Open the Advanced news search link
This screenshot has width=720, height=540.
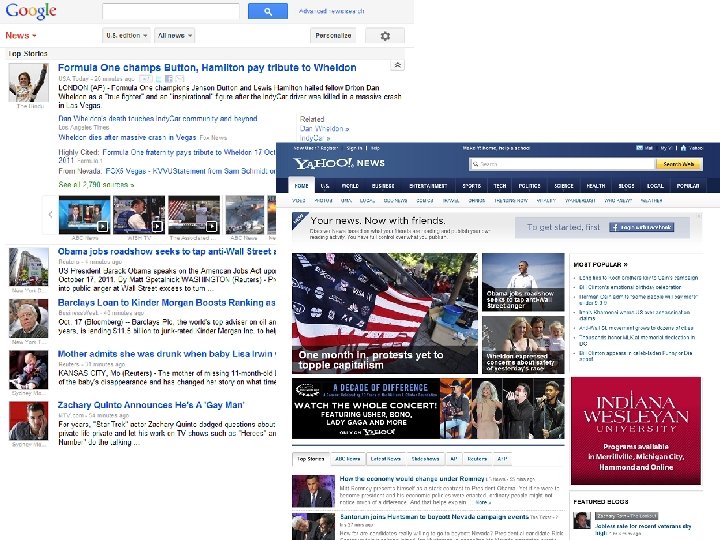(332, 11)
